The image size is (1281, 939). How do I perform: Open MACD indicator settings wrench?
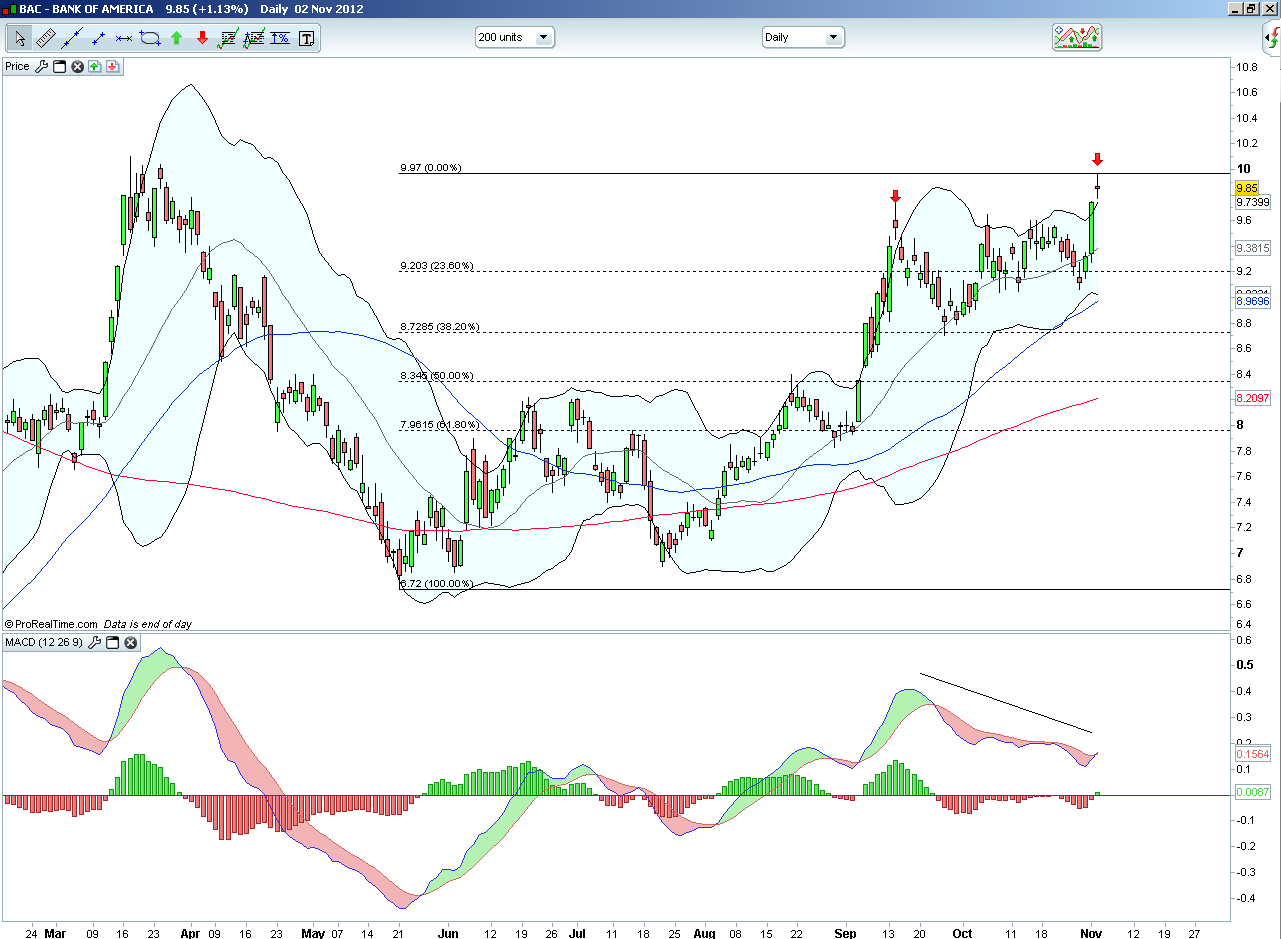pyautogui.click(x=95, y=642)
